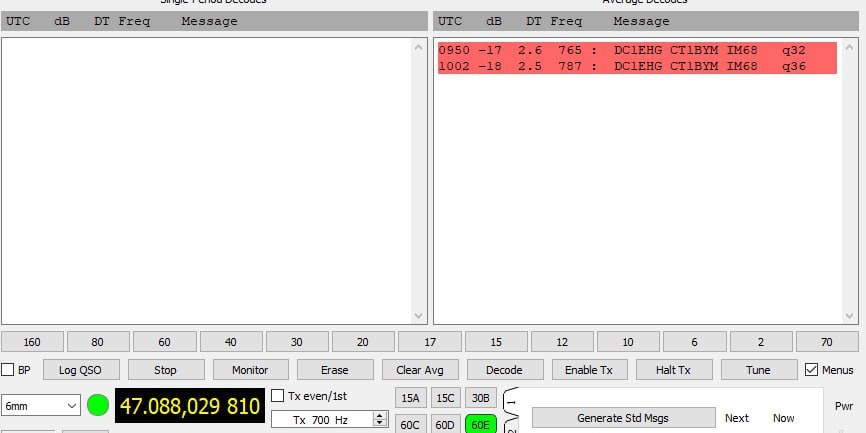Viewport: 866px width, 433px height.
Task: Select the 70 cm band button
Action: pos(827,342)
